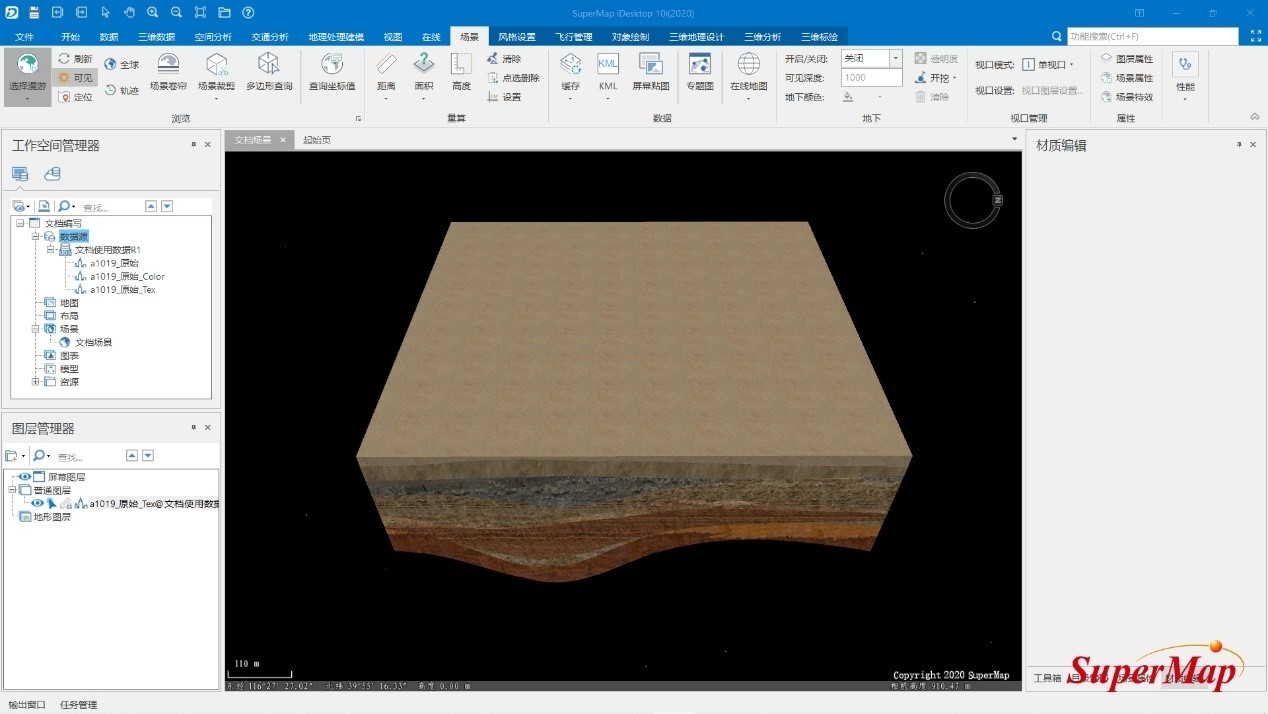Open the 地下颜色 underground color picker
This screenshot has height=714, width=1268.
coord(849,97)
